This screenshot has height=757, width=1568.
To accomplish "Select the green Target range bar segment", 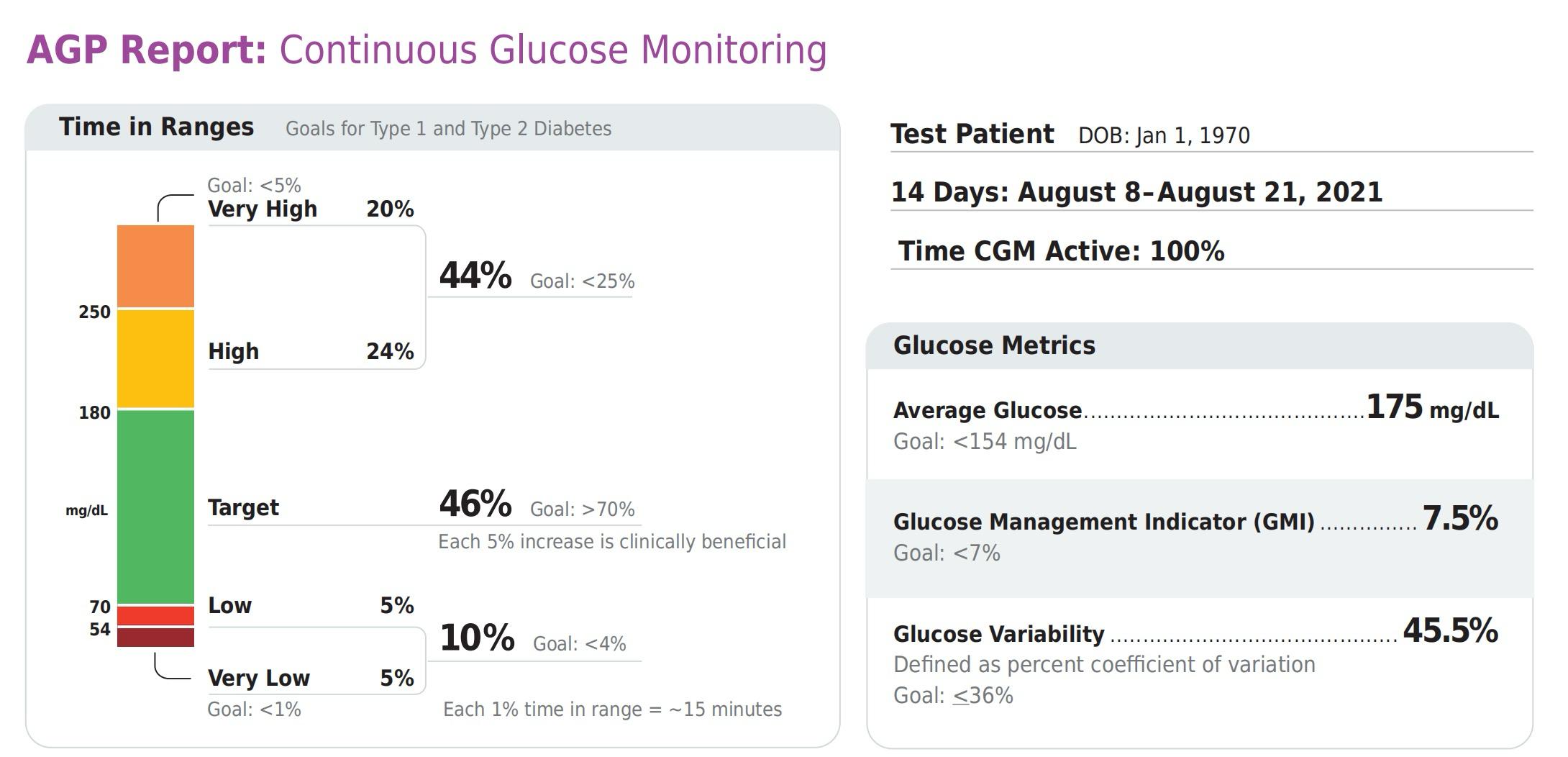I will [x=155, y=507].
